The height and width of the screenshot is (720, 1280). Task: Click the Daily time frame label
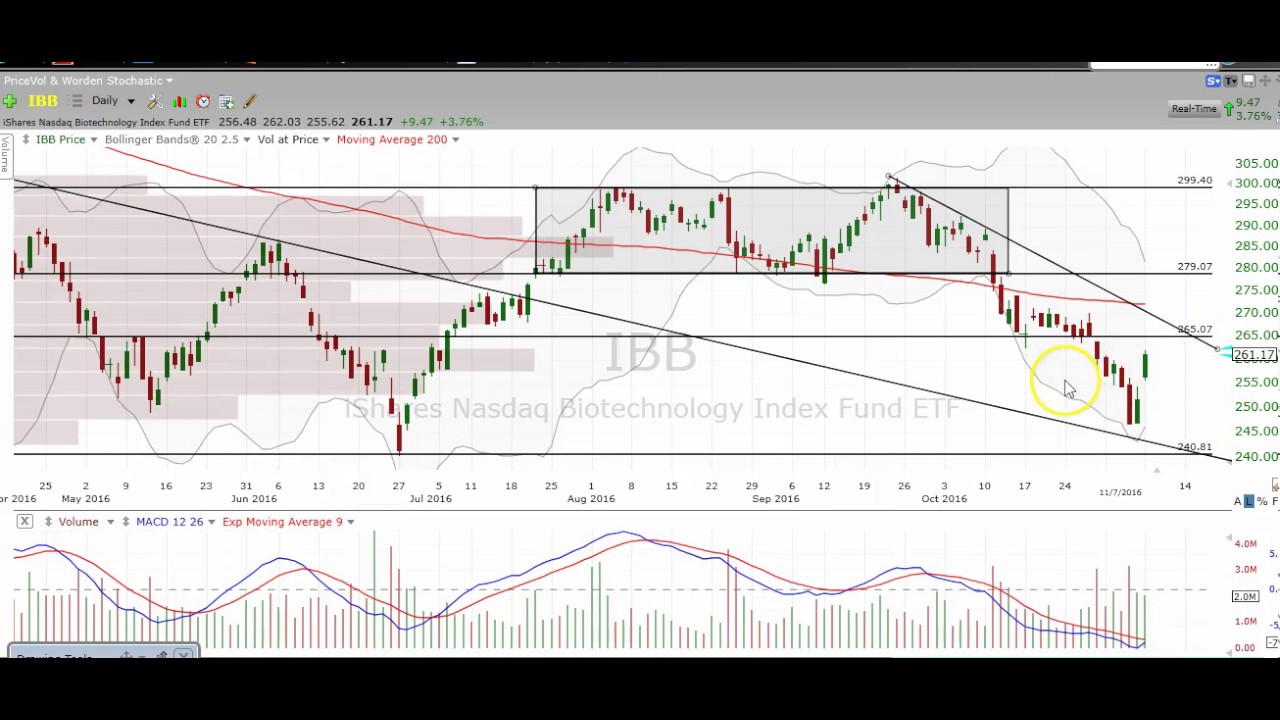[x=105, y=101]
